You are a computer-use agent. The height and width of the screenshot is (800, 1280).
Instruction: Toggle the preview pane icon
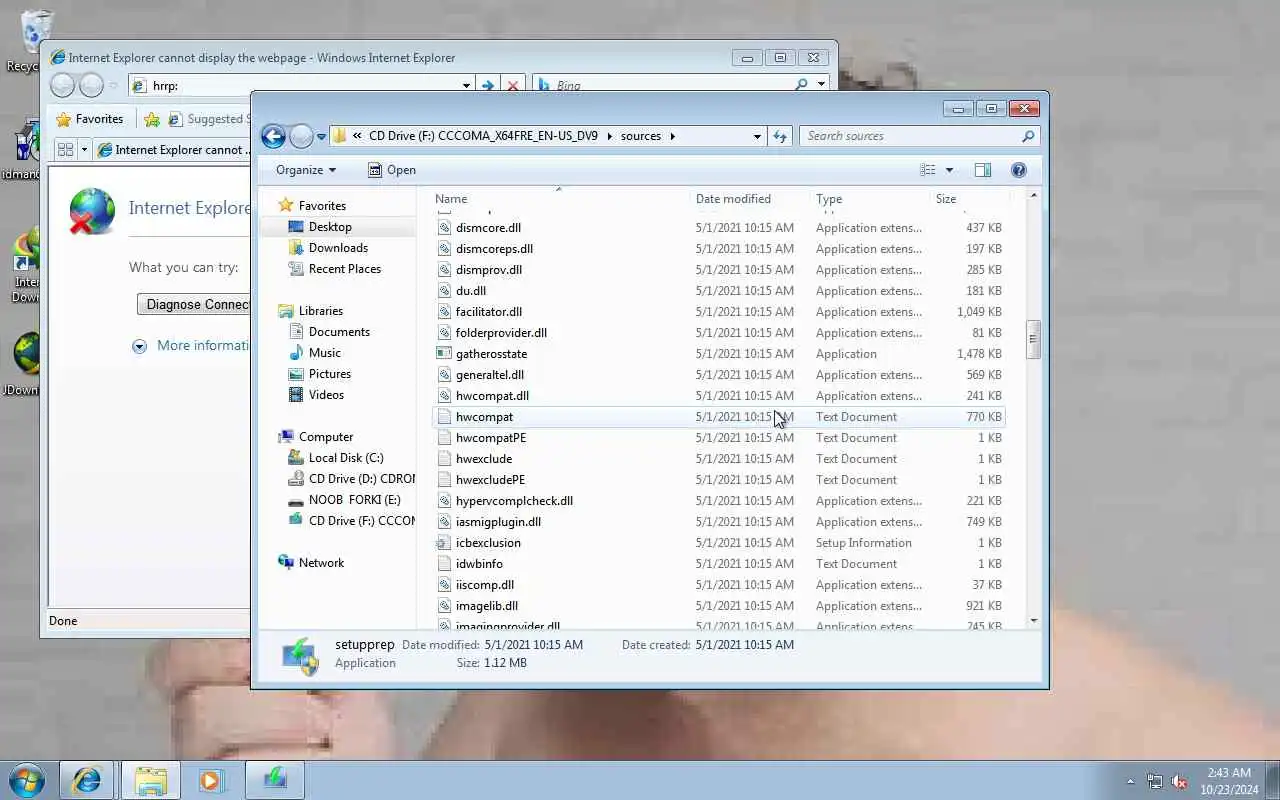click(983, 170)
